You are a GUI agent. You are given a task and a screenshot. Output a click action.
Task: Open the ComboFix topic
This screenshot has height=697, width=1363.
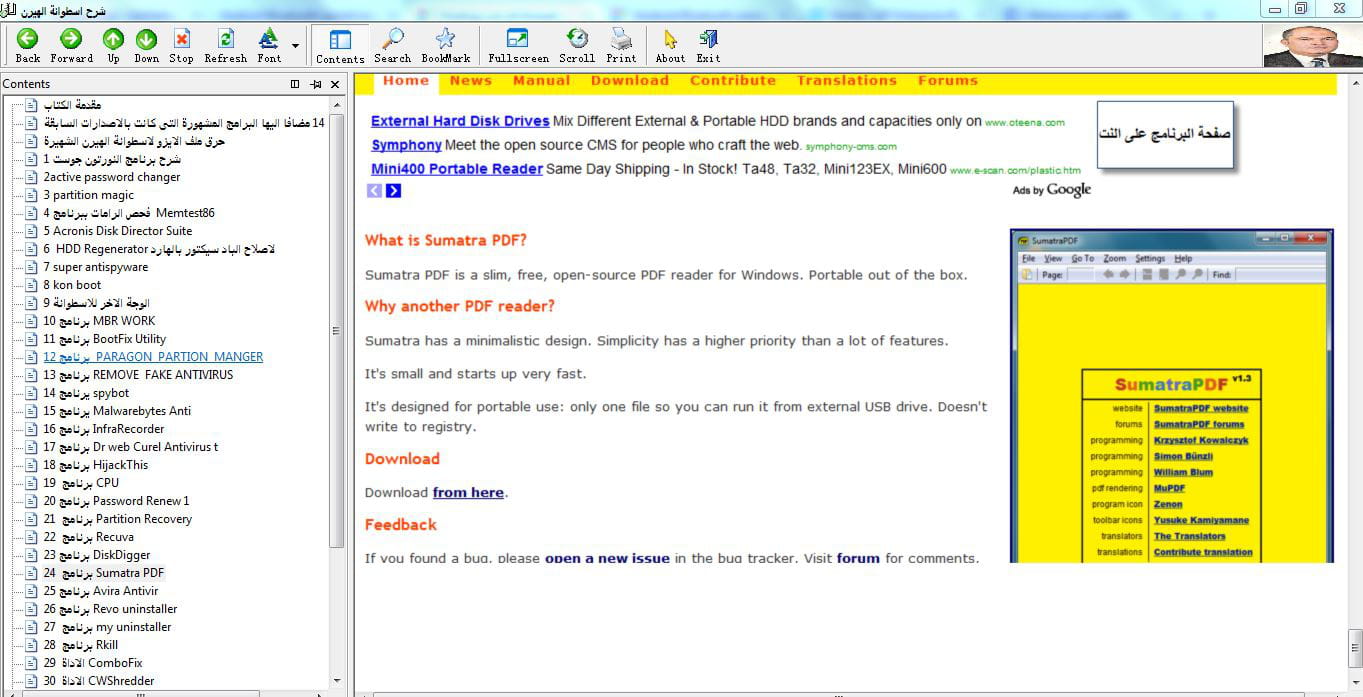[x=92, y=663]
